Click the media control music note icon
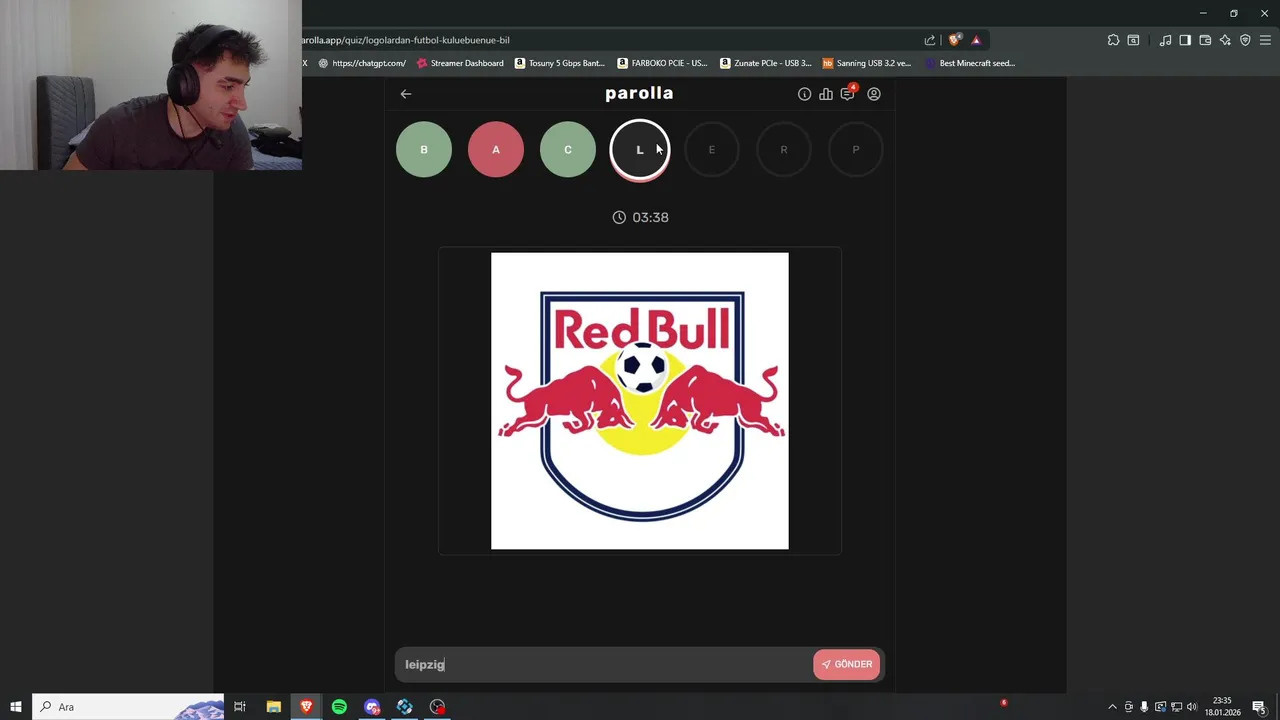 [x=1165, y=40]
